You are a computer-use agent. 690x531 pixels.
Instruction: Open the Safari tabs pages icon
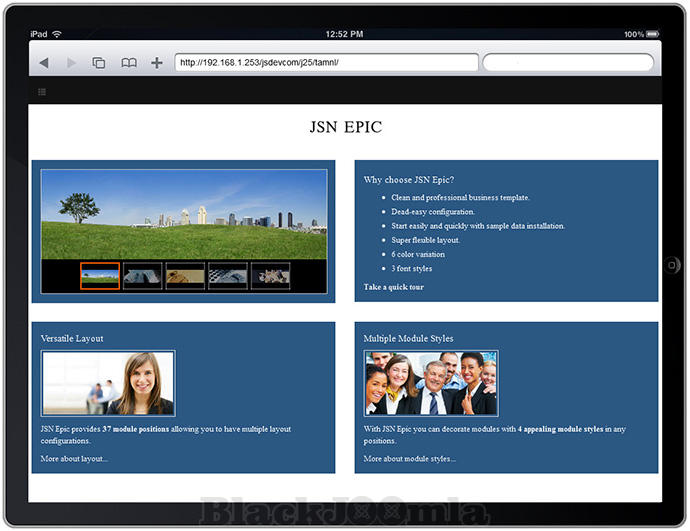click(99, 63)
